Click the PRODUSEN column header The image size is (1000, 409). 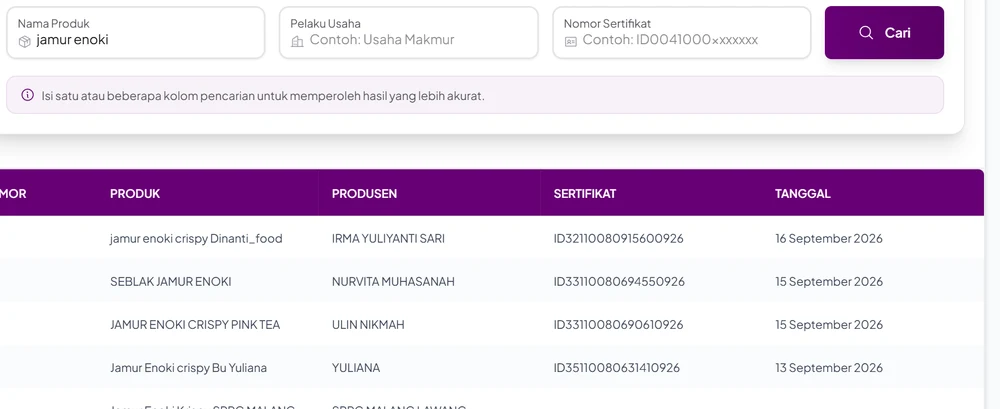click(x=364, y=193)
